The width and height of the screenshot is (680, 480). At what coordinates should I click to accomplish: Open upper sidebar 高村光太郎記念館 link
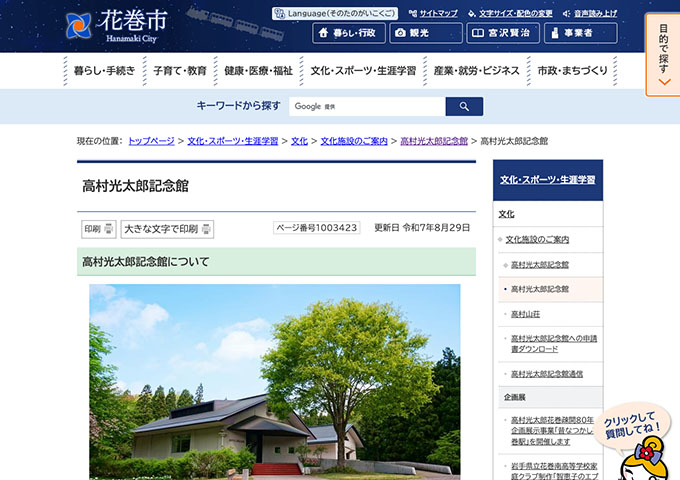click(x=539, y=264)
